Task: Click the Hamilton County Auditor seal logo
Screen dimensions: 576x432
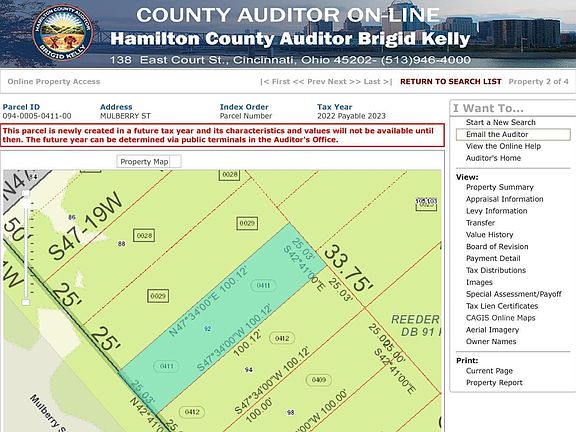Action: point(63,32)
